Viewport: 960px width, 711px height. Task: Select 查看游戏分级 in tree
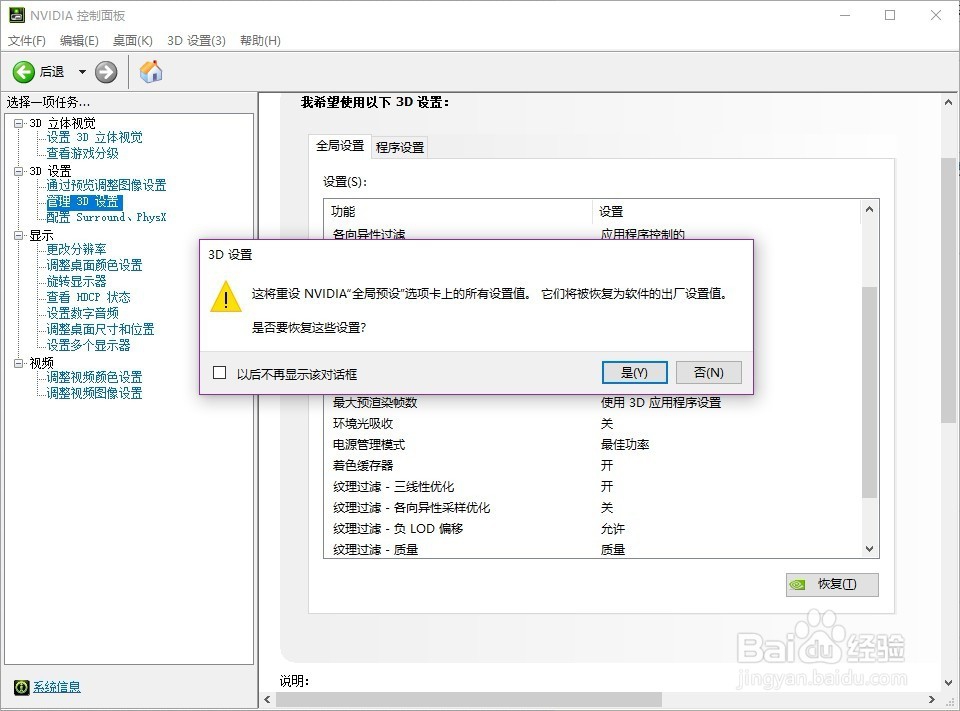[x=83, y=153]
